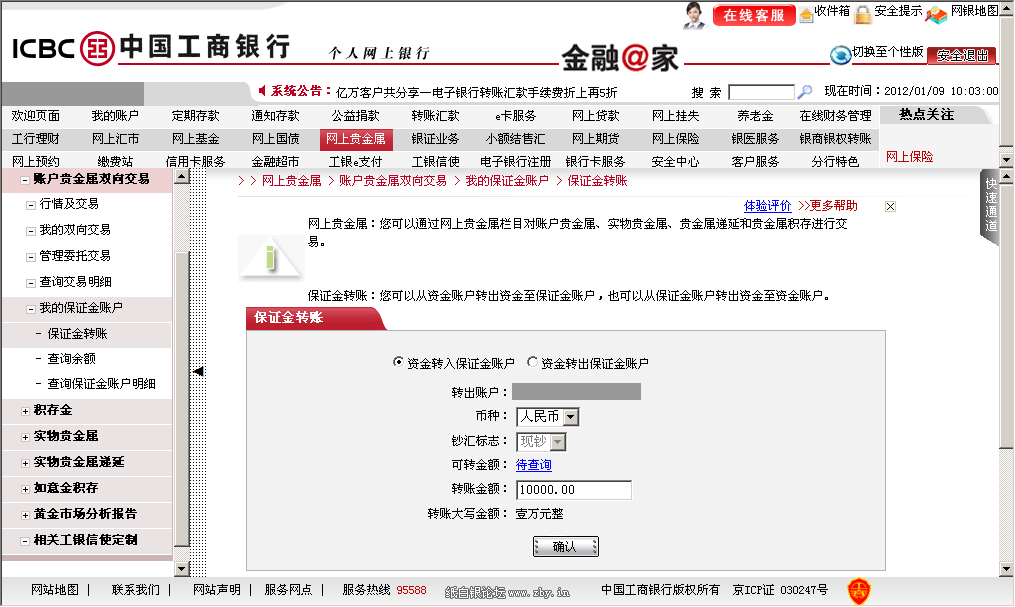
Task: Open the 币种 currency dropdown
Action: 548,417
